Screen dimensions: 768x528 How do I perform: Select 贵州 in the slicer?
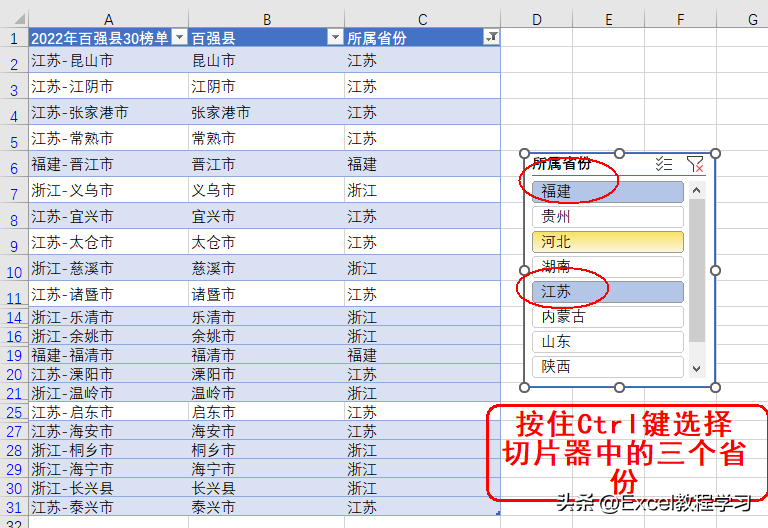pos(608,216)
